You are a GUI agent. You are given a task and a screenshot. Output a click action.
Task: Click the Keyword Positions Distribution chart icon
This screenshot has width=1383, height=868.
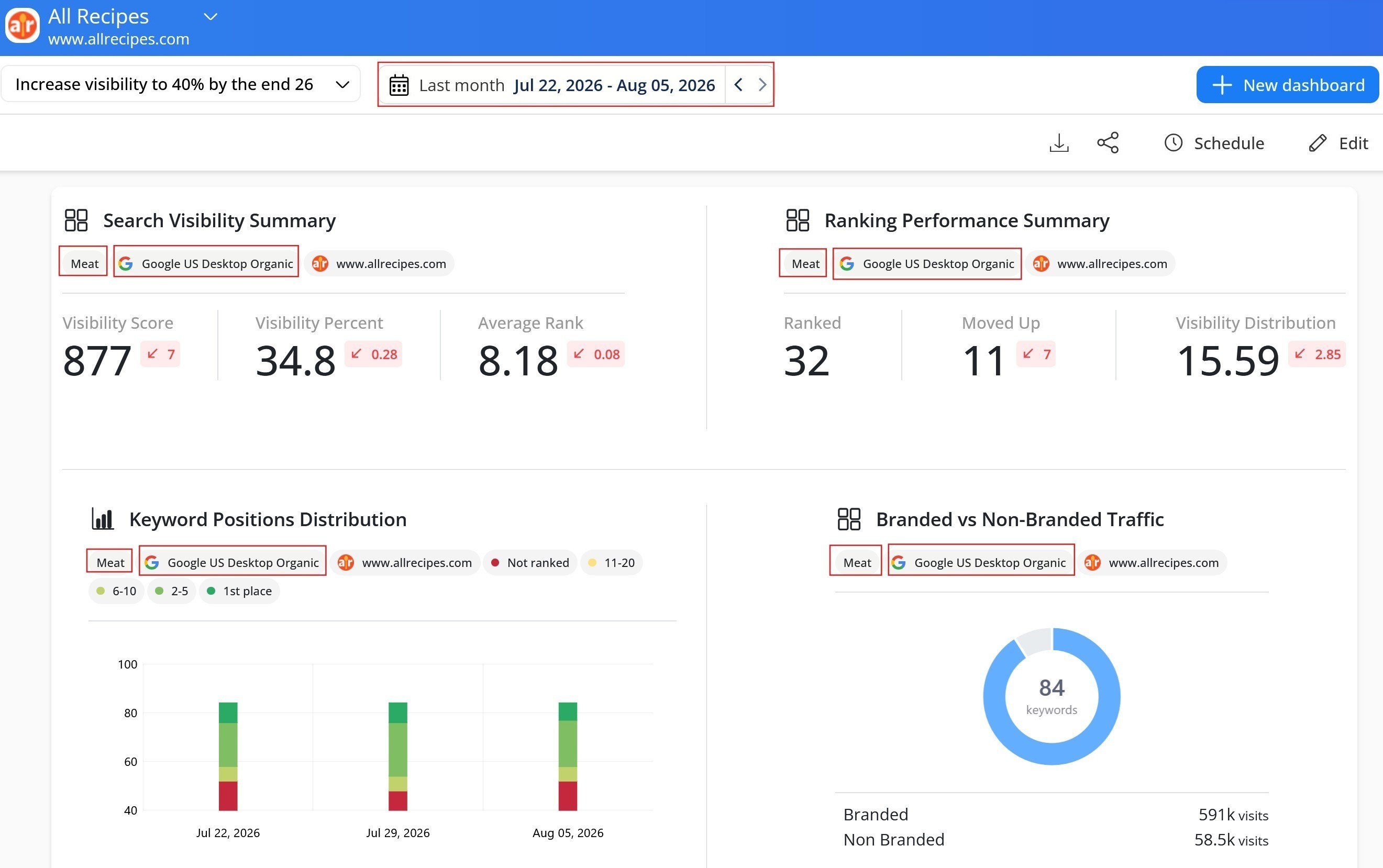(x=102, y=519)
